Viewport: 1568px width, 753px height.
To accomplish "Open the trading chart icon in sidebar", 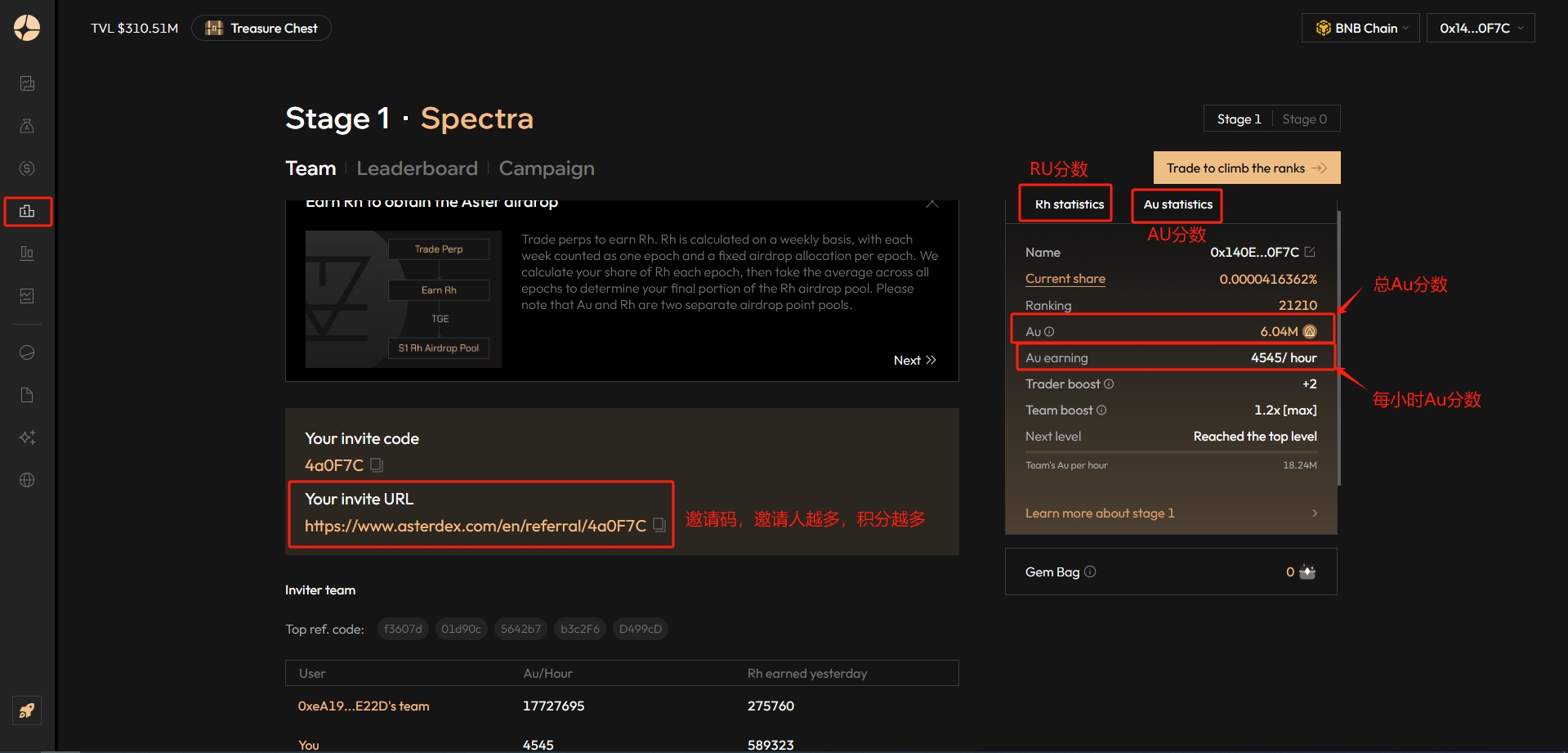I will pos(27,83).
